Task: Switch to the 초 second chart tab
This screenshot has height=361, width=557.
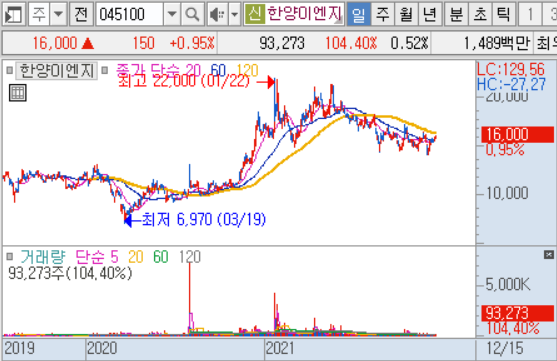Action: (480, 14)
